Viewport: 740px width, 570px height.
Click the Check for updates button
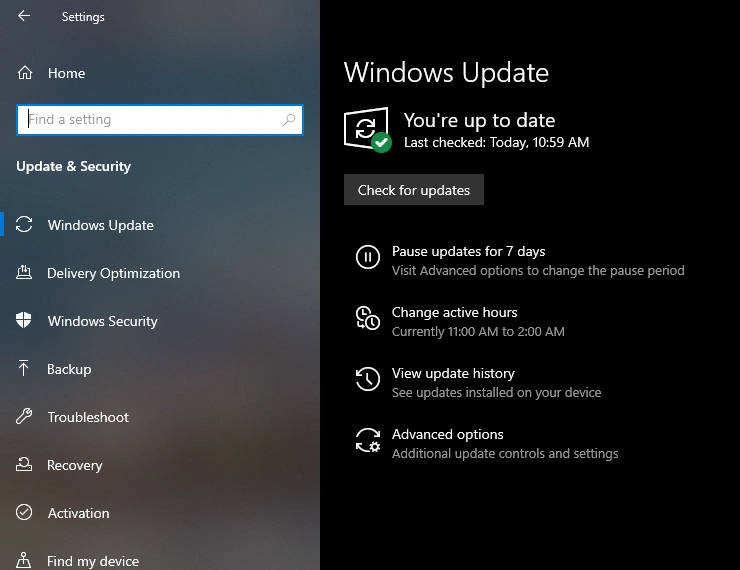point(414,190)
